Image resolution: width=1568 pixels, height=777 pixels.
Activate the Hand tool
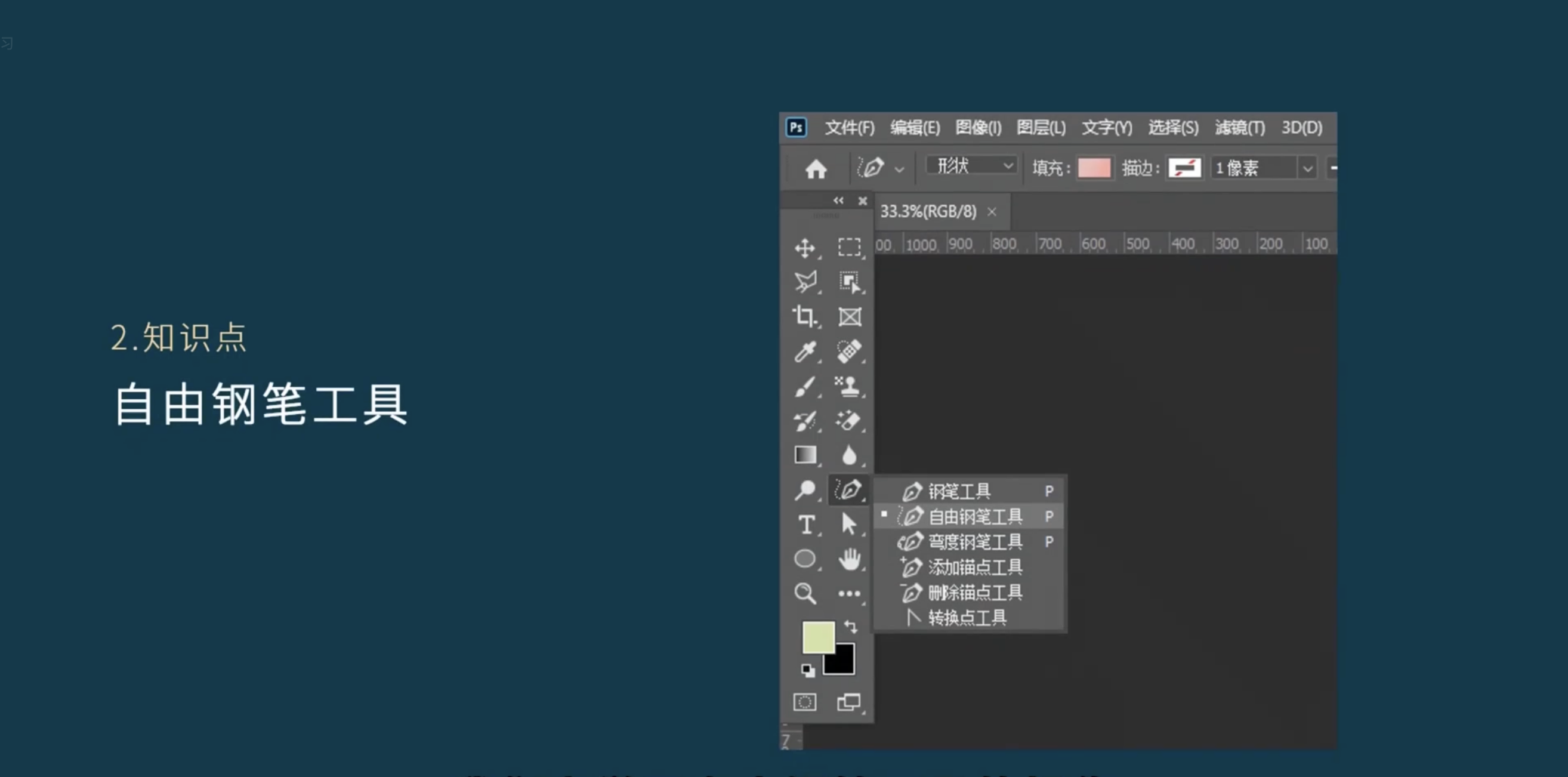pos(849,559)
